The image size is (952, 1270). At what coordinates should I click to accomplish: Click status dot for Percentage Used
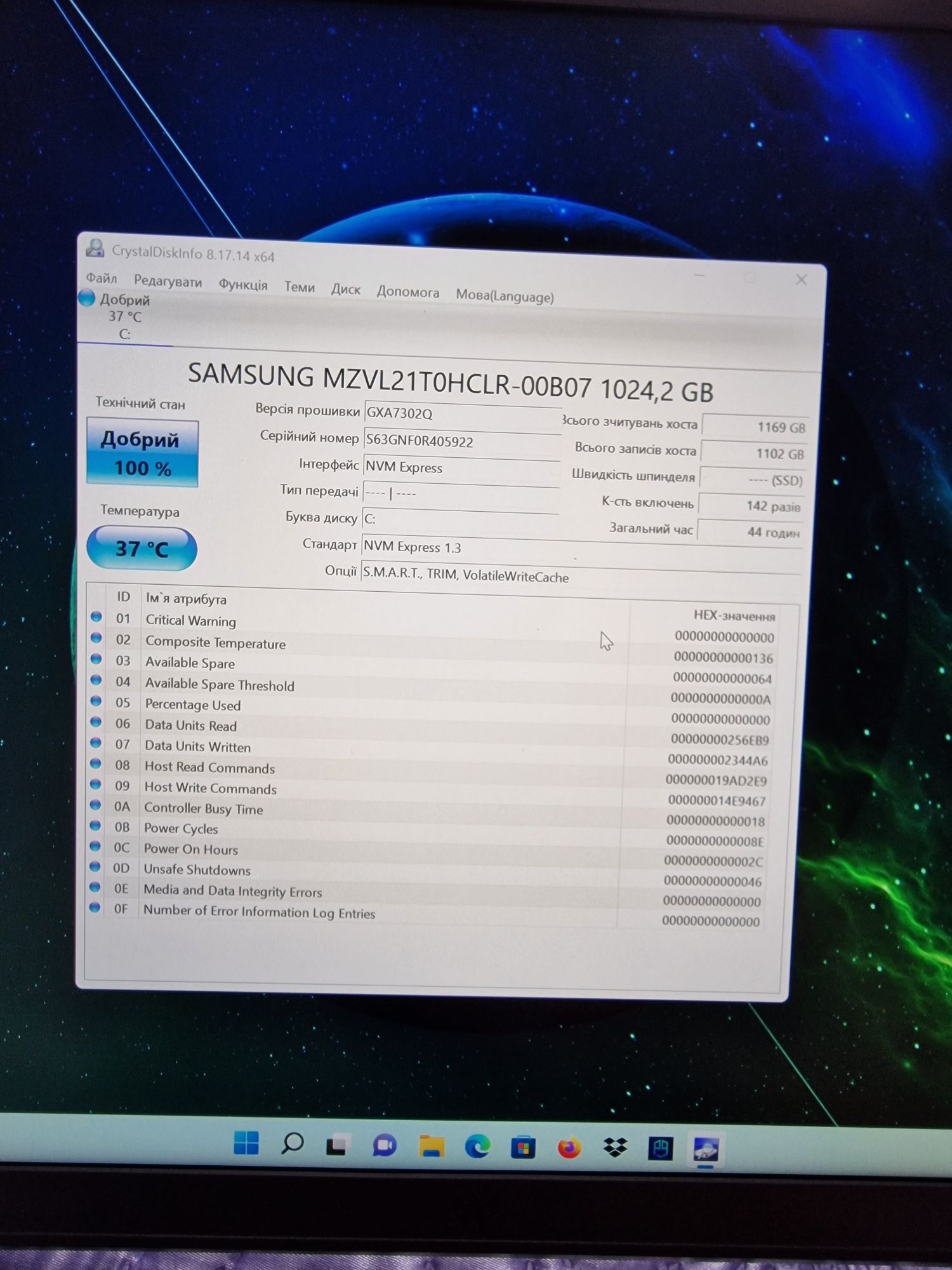96,701
